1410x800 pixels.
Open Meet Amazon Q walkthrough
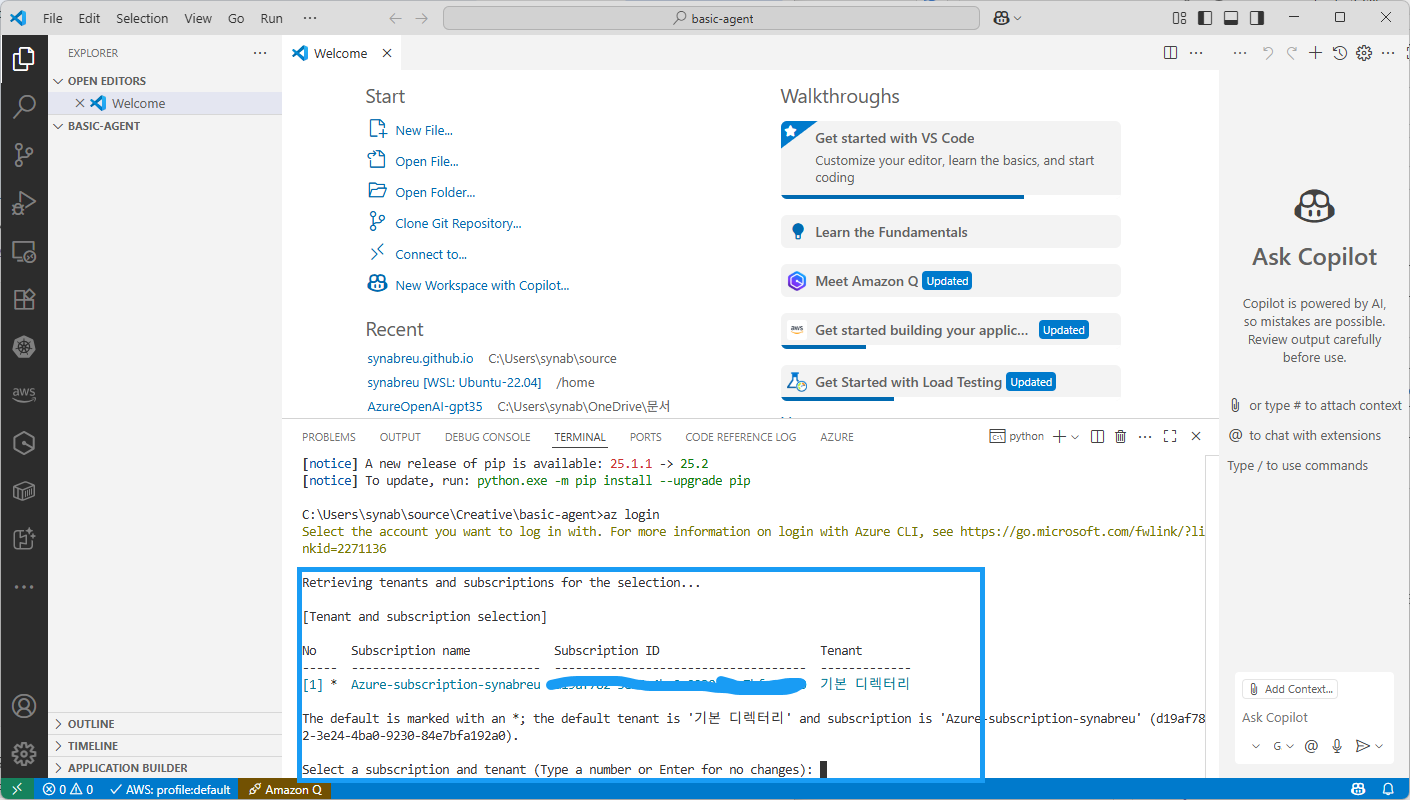tap(951, 281)
